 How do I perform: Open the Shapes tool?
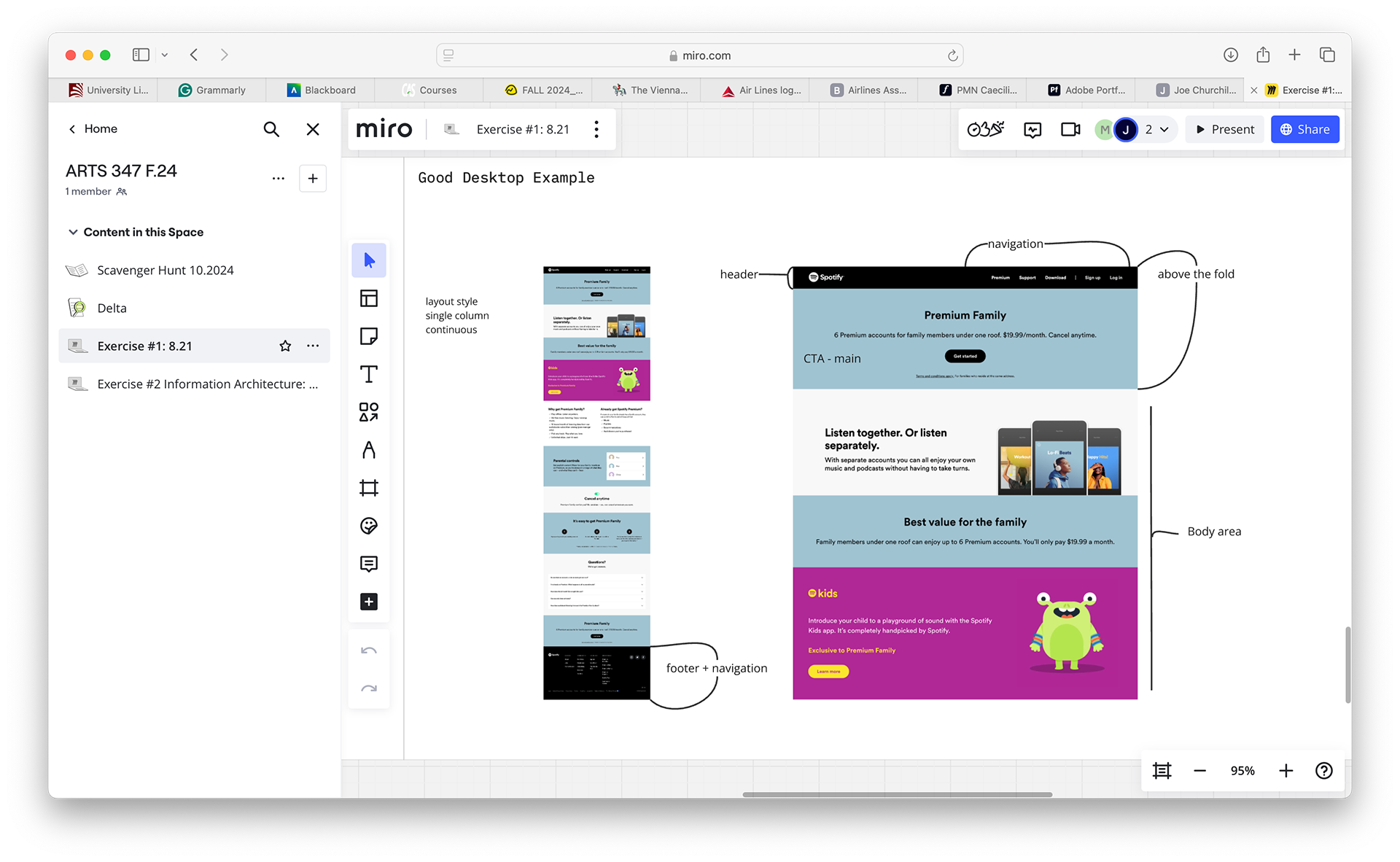click(369, 412)
